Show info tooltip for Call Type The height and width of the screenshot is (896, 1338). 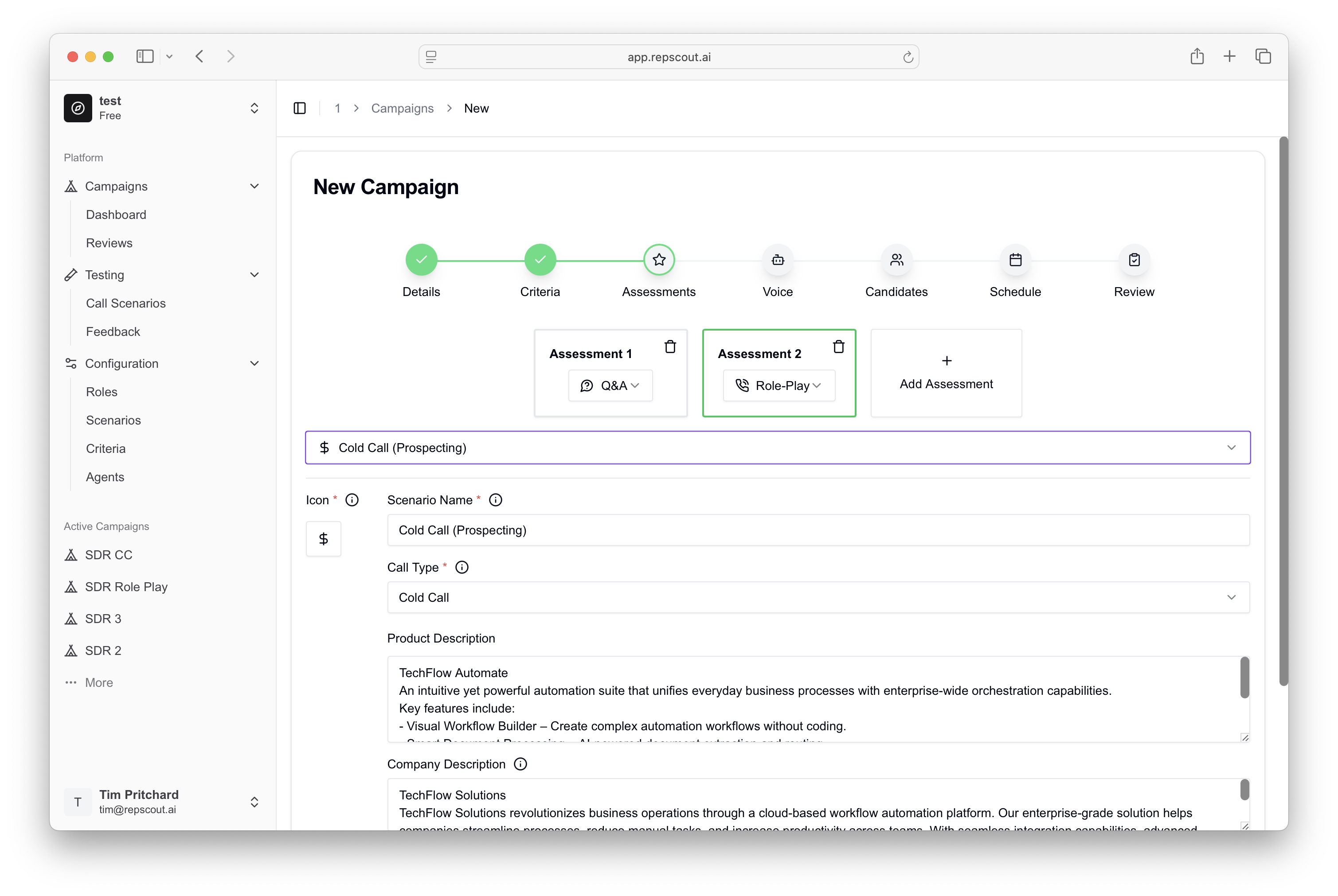pyautogui.click(x=462, y=568)
